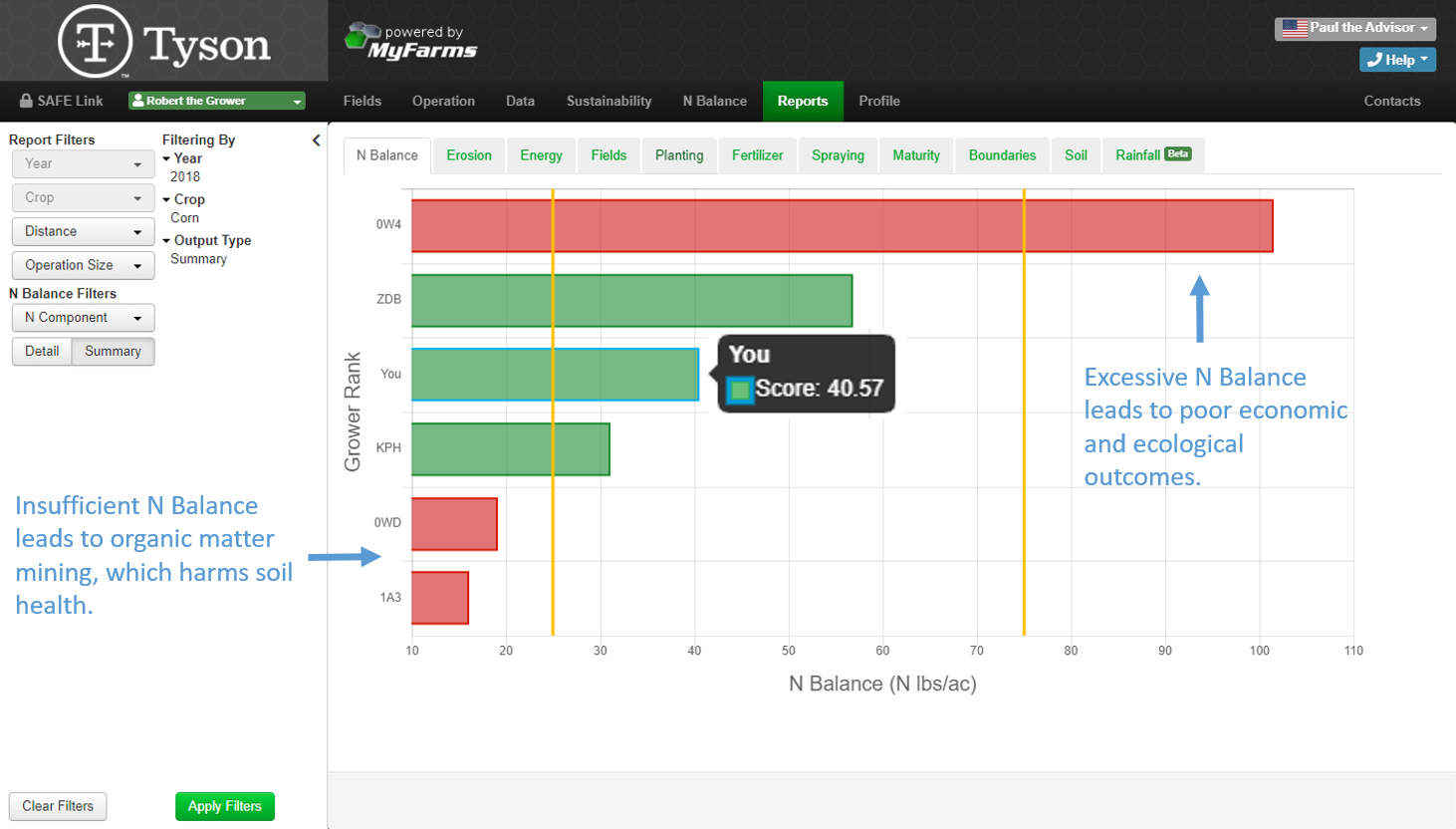This screenshot has width=1456, height=829.
Task: Switch to the Spraying report tab
Action: (x=838, y=155)
